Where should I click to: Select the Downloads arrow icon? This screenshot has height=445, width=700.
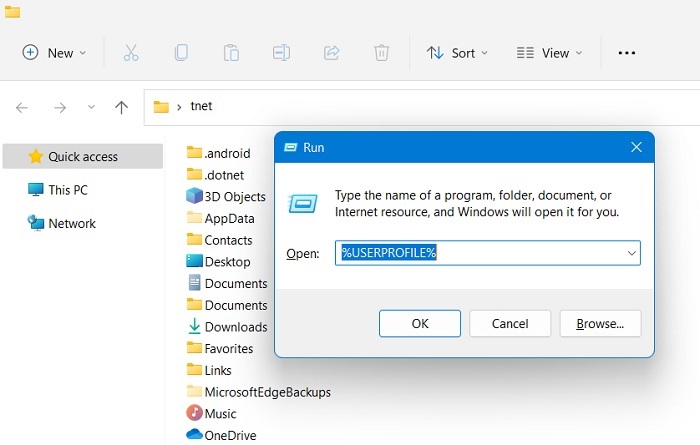[x=194, y=326]
